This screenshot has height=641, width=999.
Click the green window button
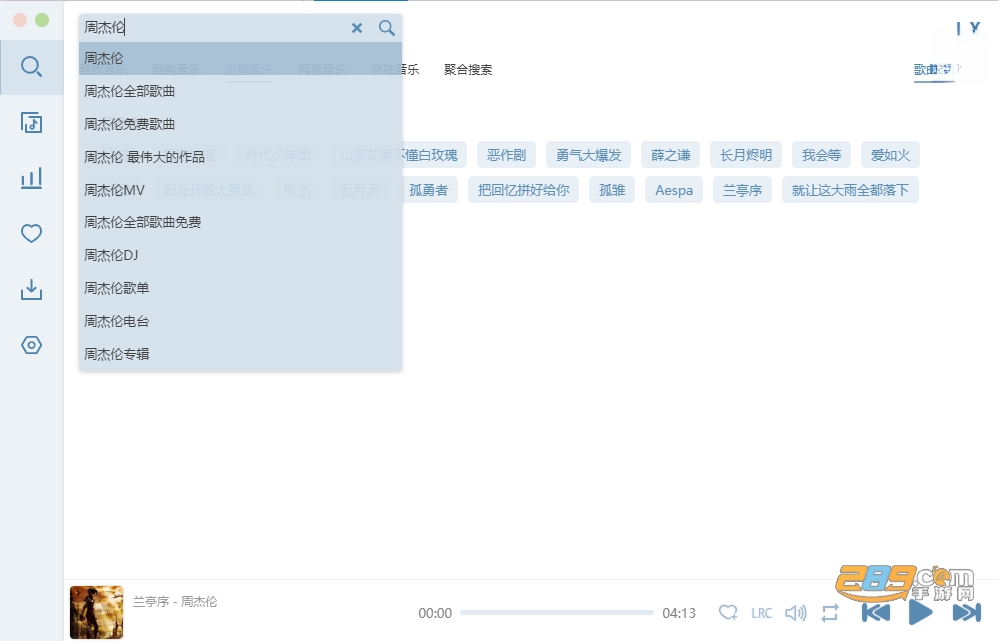click(42, 20)
